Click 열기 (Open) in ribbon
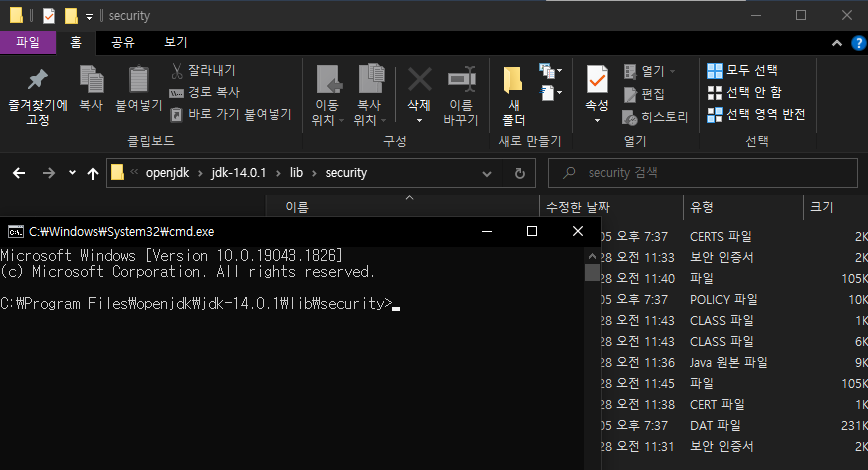Screen dimensions: 868x470 [649, 71]
